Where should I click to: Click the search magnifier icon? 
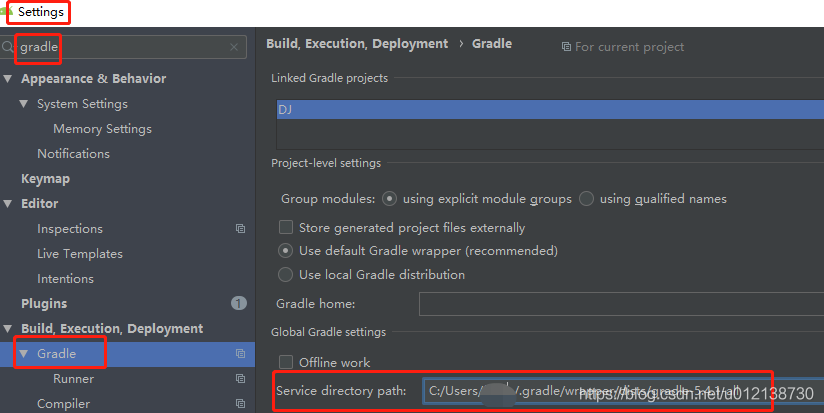[9, 47]
